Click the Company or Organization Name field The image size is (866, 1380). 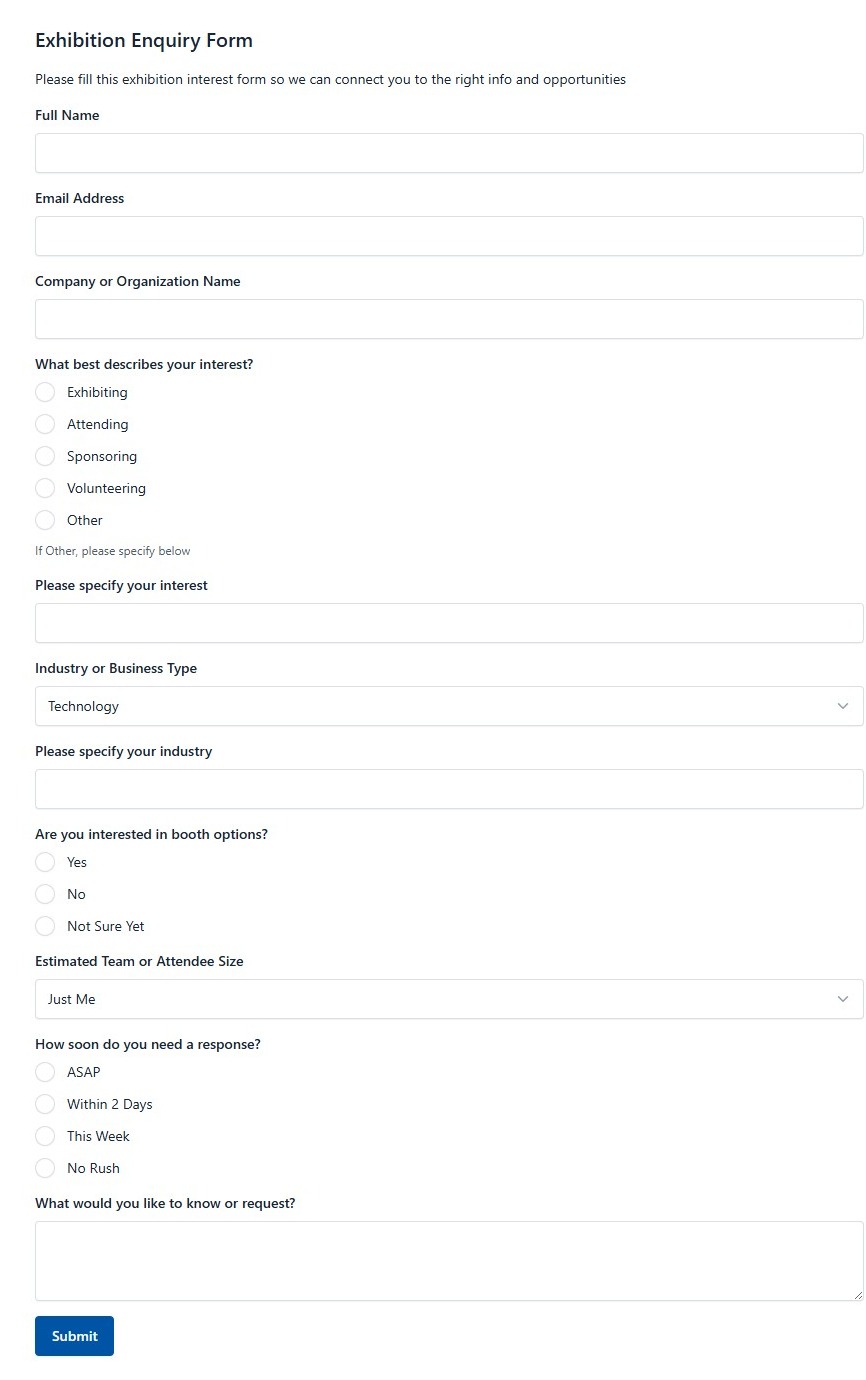(449, 319)
